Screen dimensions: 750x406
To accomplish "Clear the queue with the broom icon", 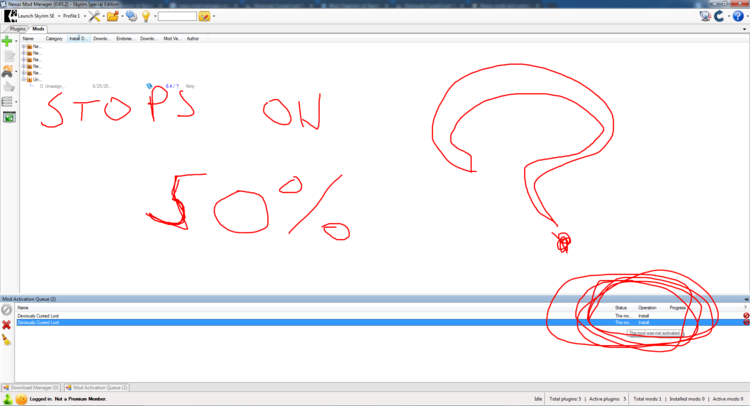I will [6, 340].
